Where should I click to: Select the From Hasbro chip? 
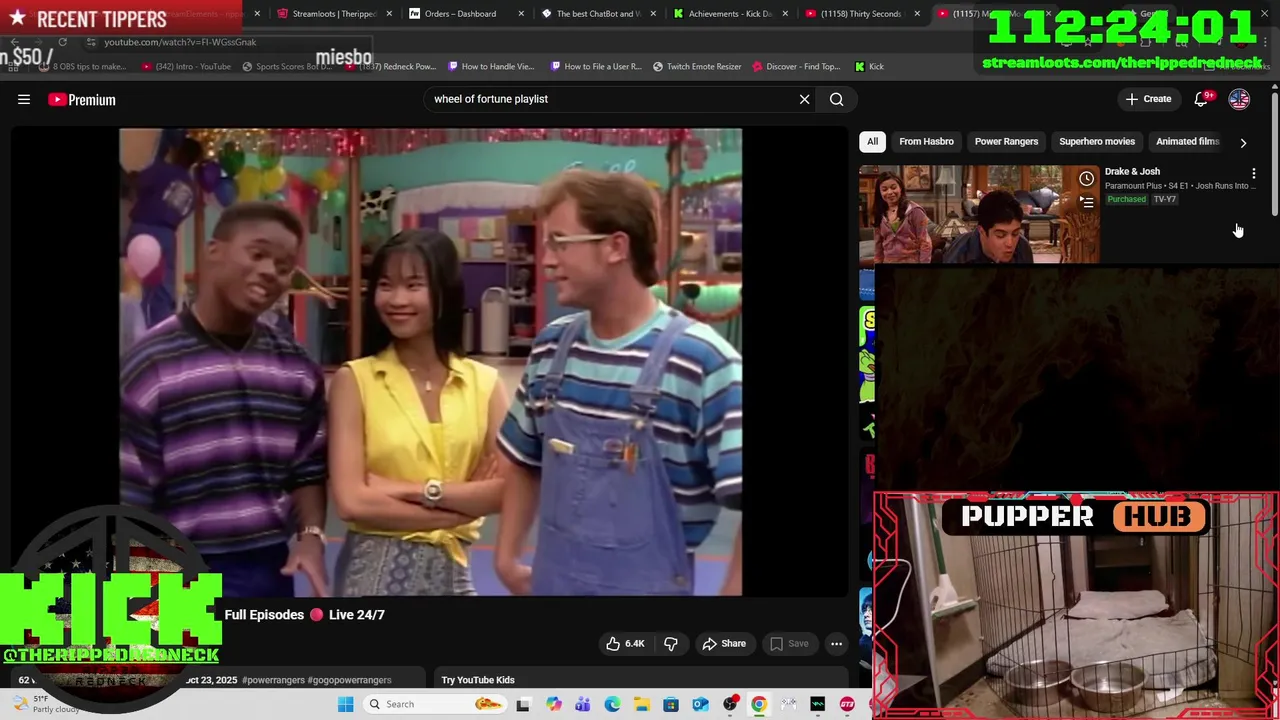click(926, 141)
